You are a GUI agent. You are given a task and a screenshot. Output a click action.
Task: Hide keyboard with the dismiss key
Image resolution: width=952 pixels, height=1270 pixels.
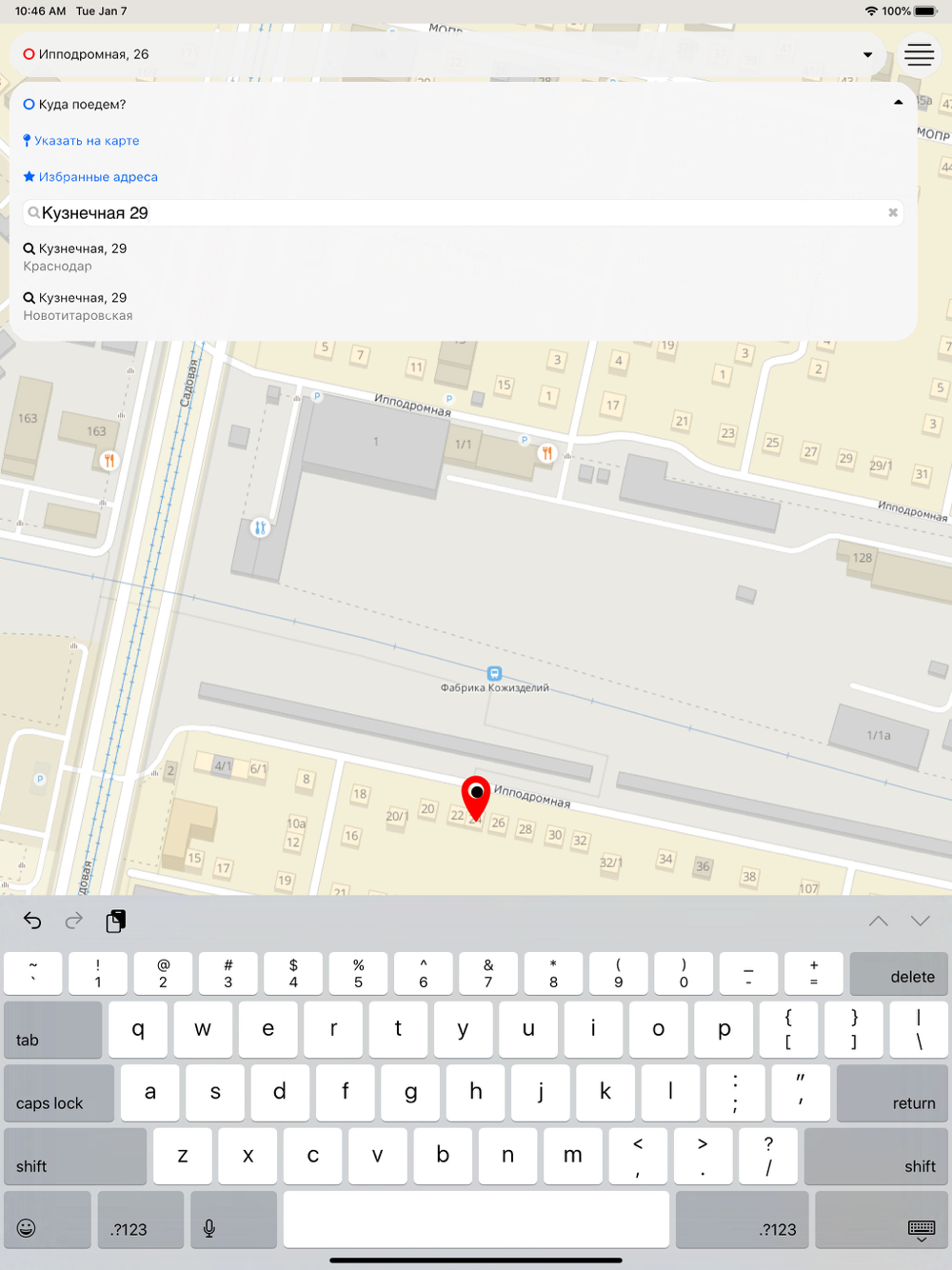(x=882, y=1220)
